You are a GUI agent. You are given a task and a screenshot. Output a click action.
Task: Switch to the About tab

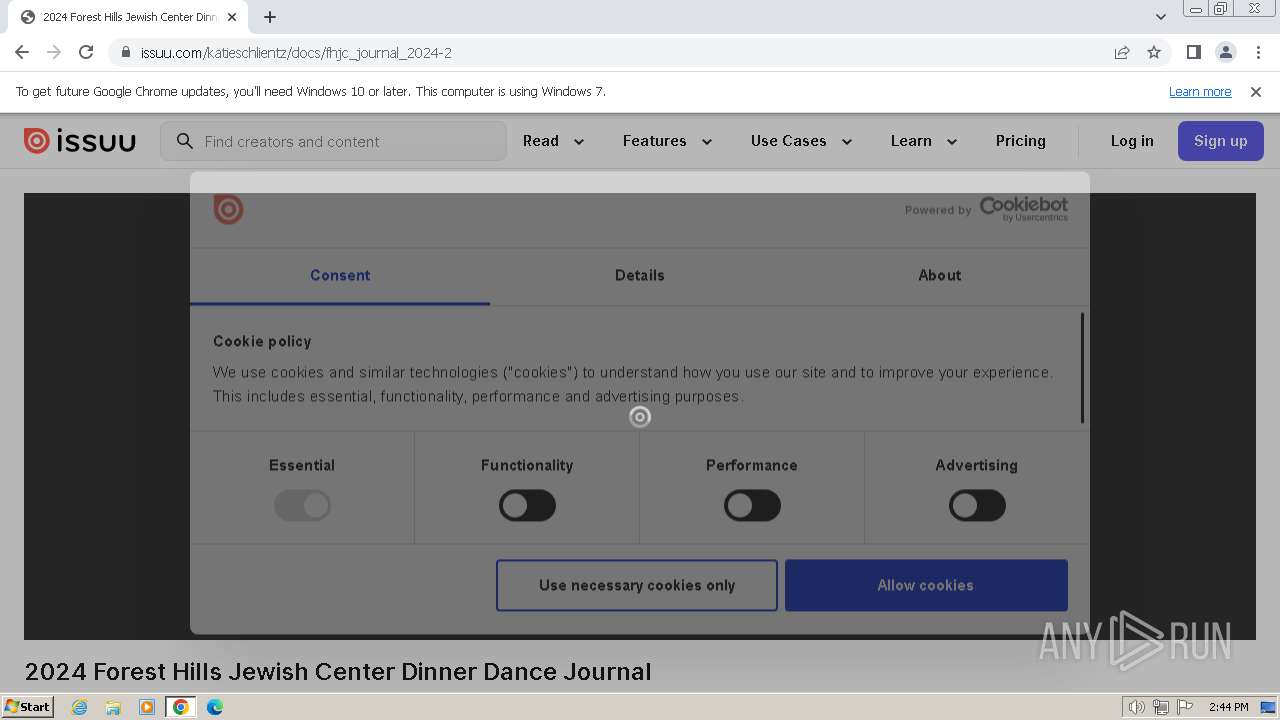(x=940, y=275)
